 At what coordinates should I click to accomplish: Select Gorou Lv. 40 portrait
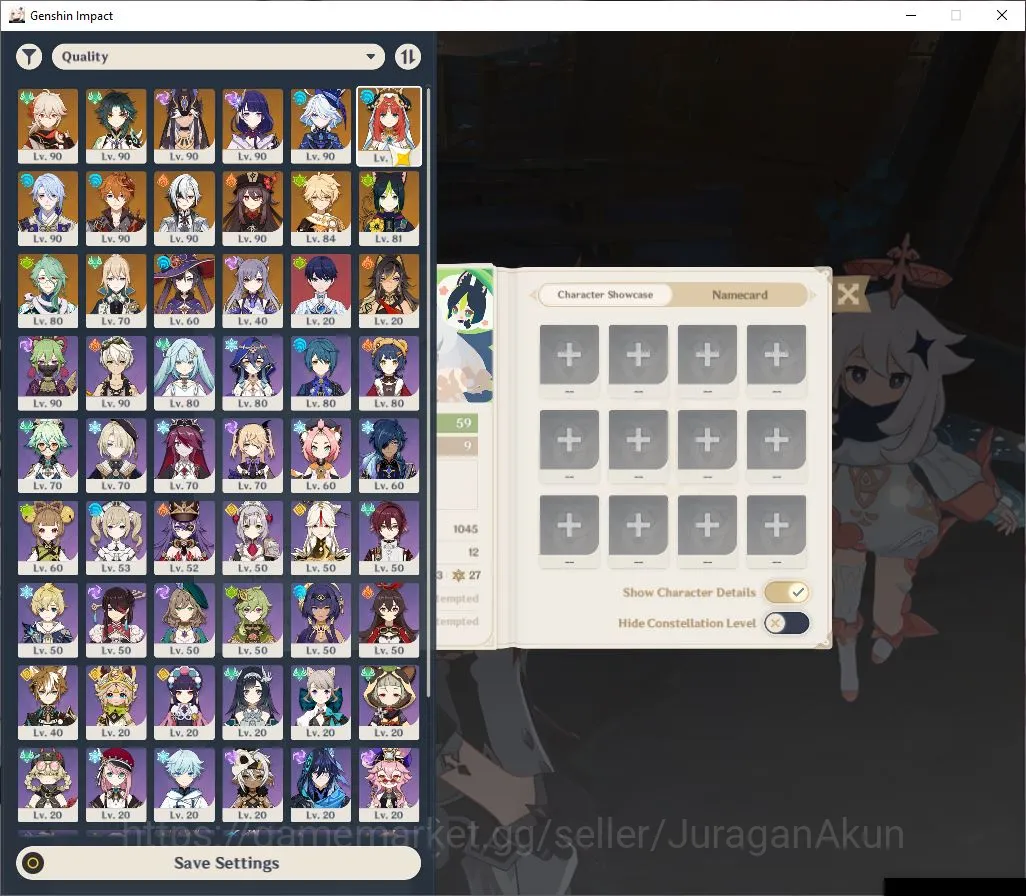point(48,703)
